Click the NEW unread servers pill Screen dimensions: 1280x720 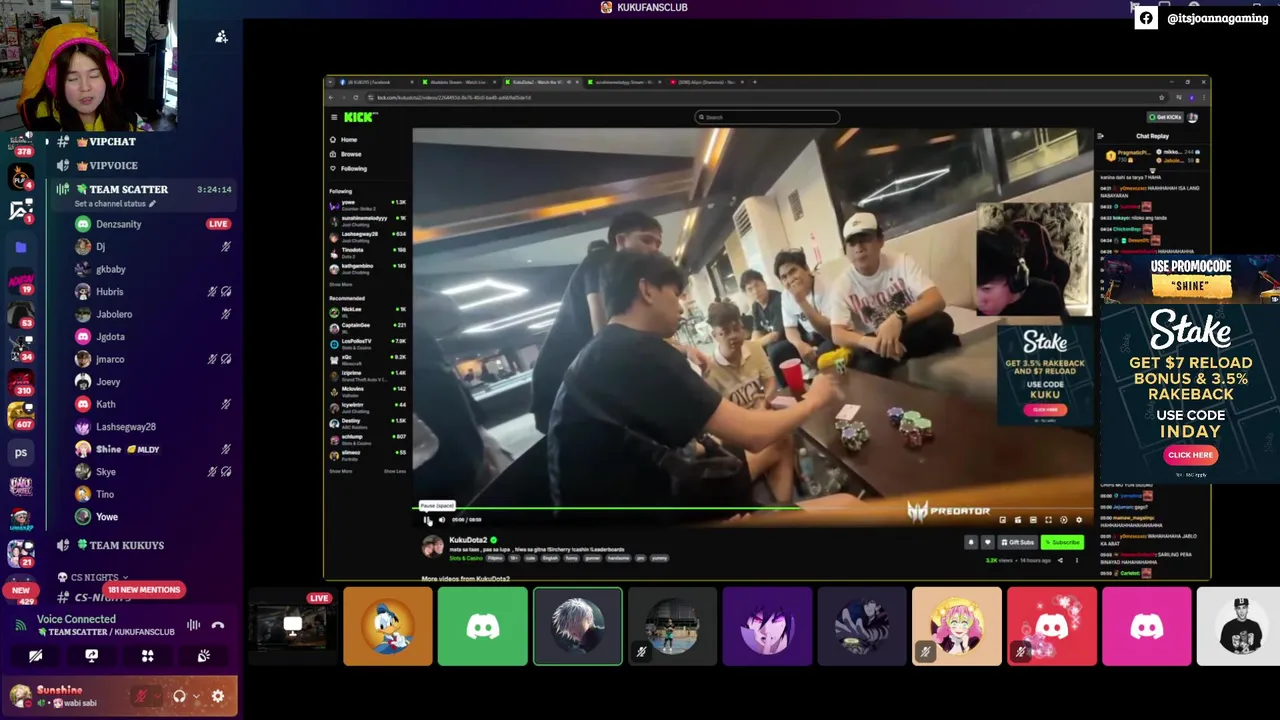click(x=21, y=590)
